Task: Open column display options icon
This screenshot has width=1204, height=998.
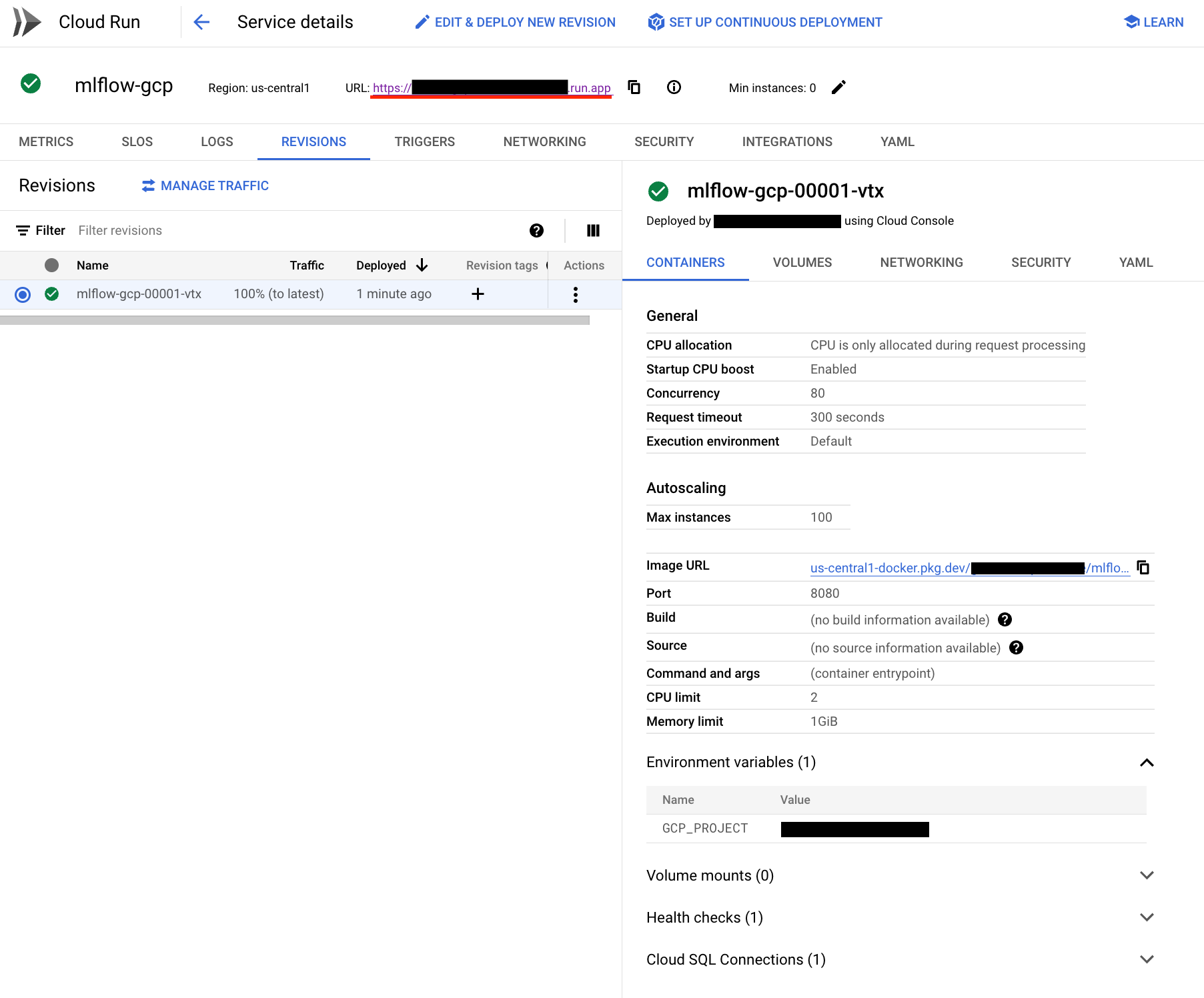Action: 593,230
